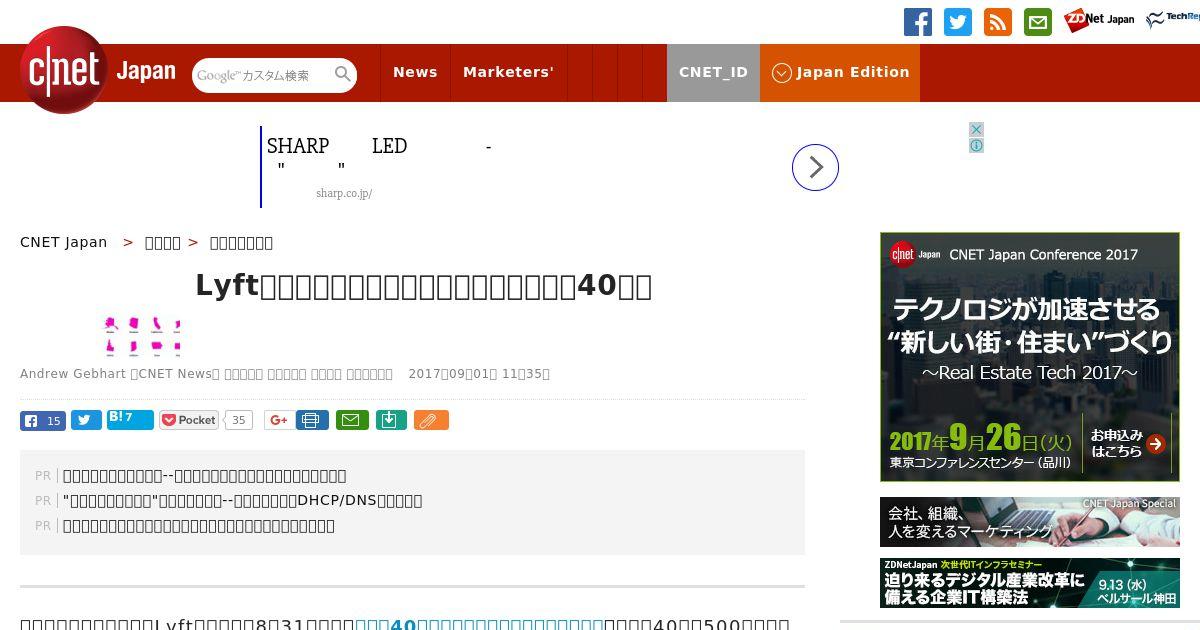The width and height of the screenshot is (1200, 630).
Task: Click the Andrew Gebhart author byline
Action: (x=72, y=374)
